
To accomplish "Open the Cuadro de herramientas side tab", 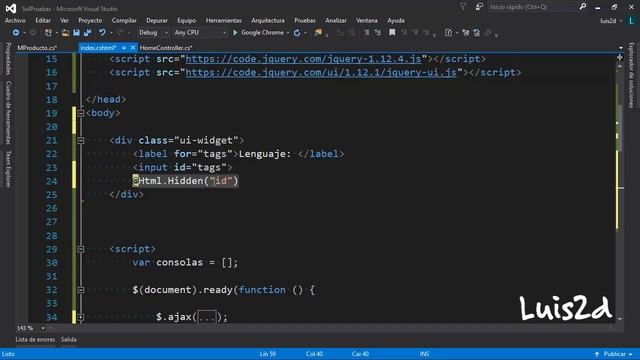I will 8,112.
